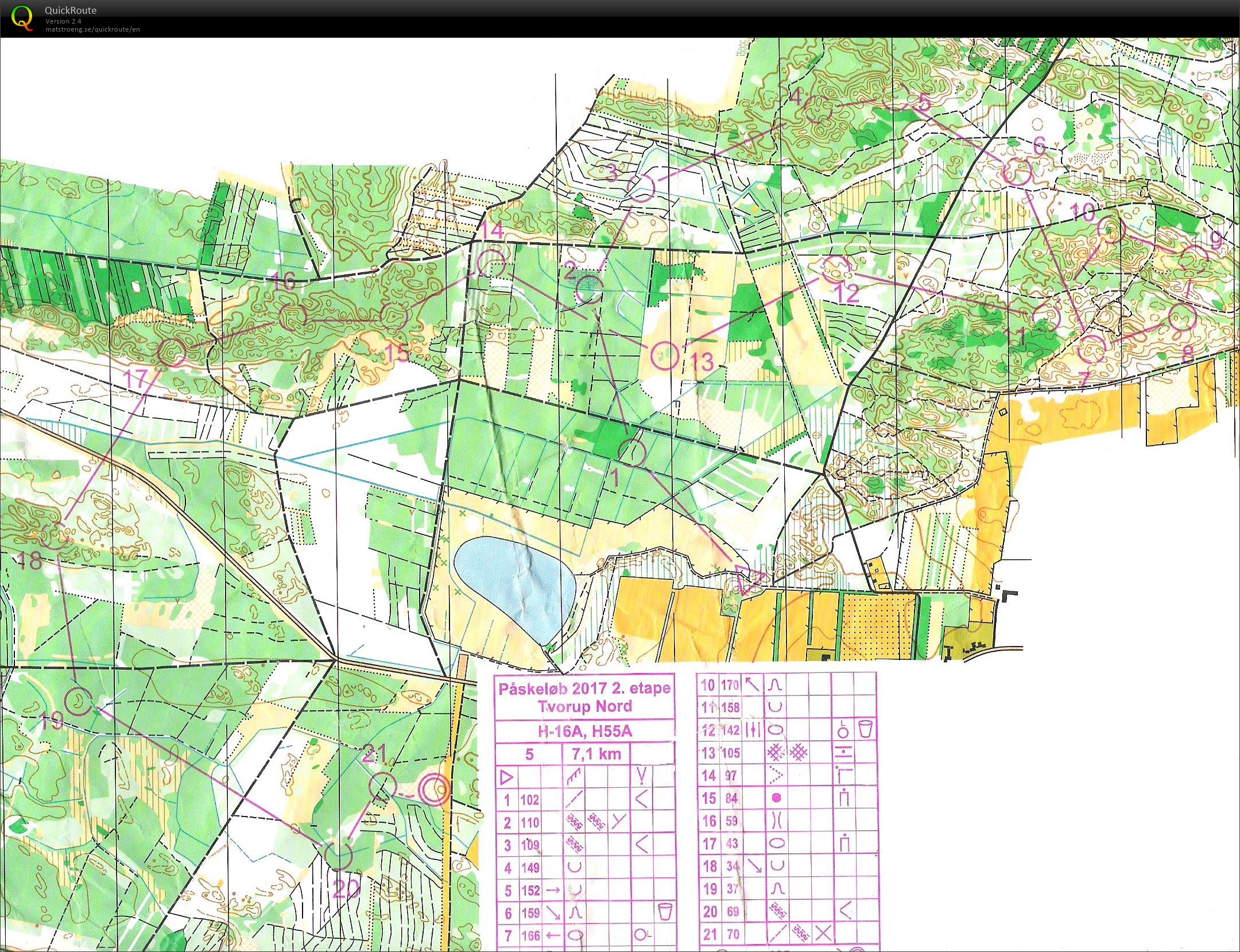Click control code 170 in description table
Viewport: 1240px width, 952px height.
coord(730,685)
